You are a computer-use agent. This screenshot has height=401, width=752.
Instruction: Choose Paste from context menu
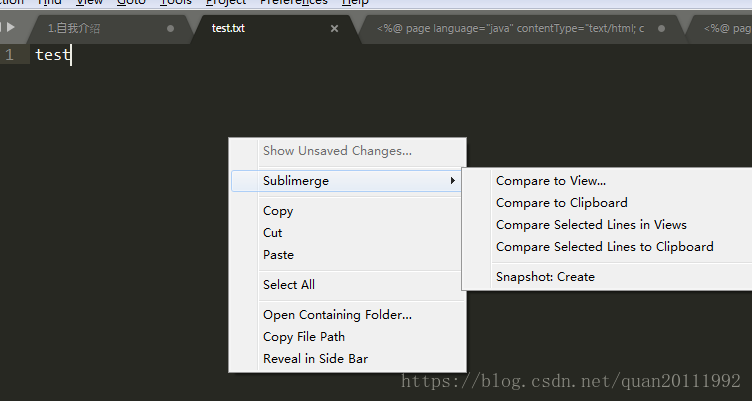point(278,255)
